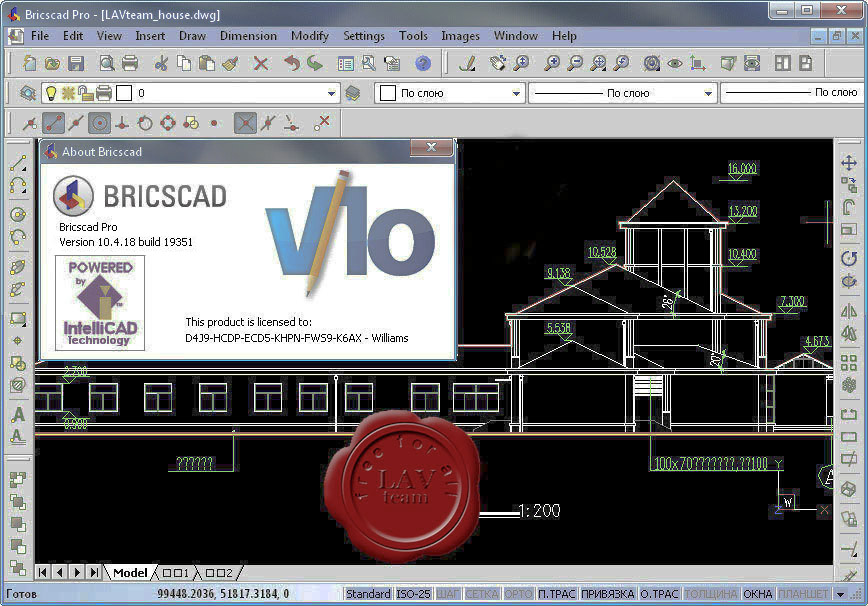Toggle СЕТКА grid in status bar
The image size is (868, 606).
click(x=482, y=594)
